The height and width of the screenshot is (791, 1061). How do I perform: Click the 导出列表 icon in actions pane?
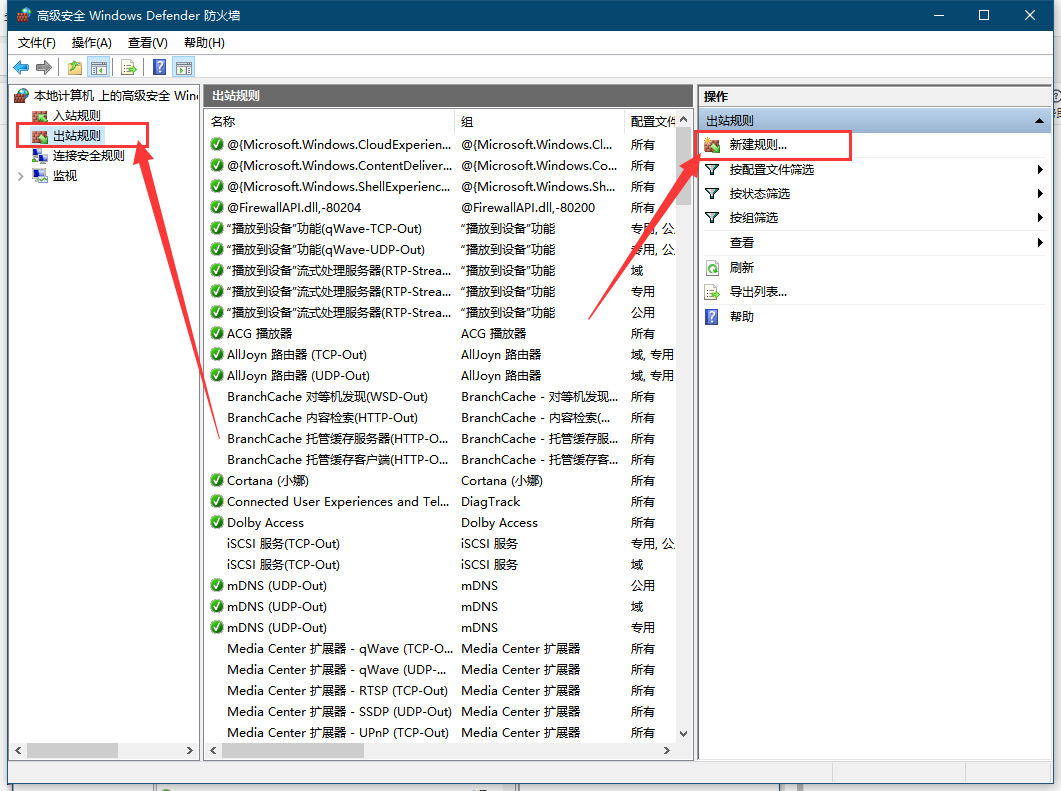[x=712, y=292]
